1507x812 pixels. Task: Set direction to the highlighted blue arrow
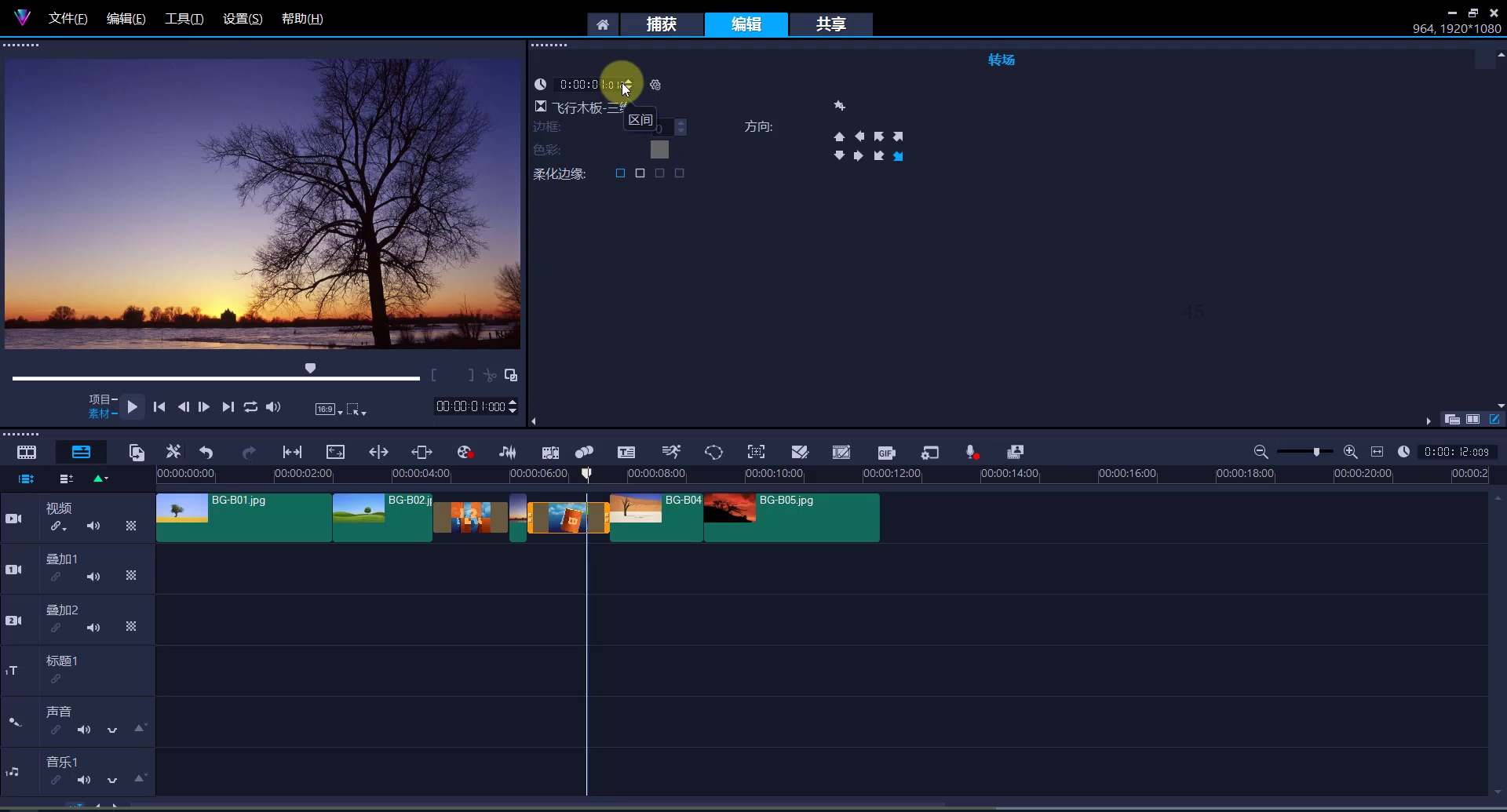click(899, 156)
